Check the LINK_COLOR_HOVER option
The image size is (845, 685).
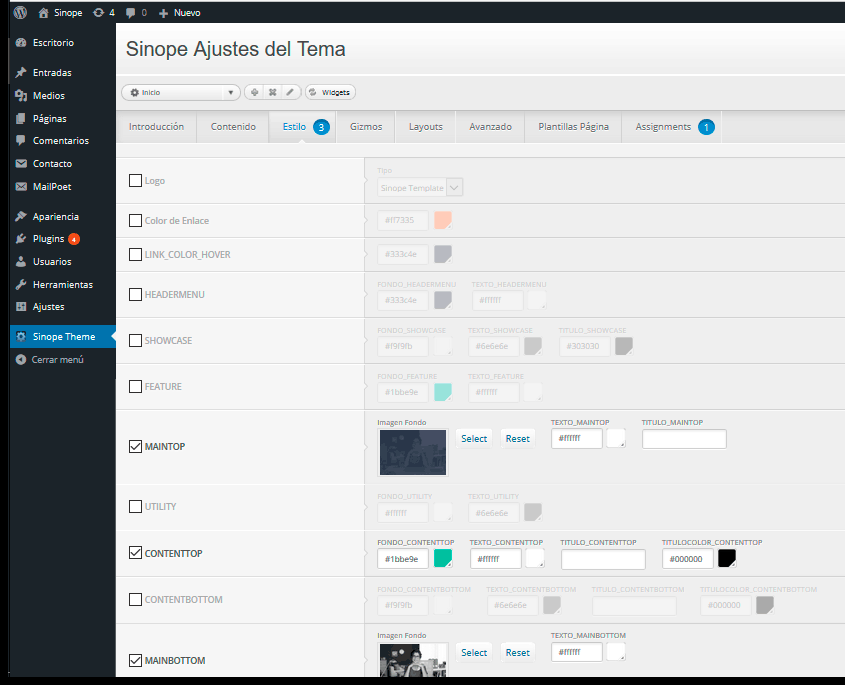(x=135, y=254)
